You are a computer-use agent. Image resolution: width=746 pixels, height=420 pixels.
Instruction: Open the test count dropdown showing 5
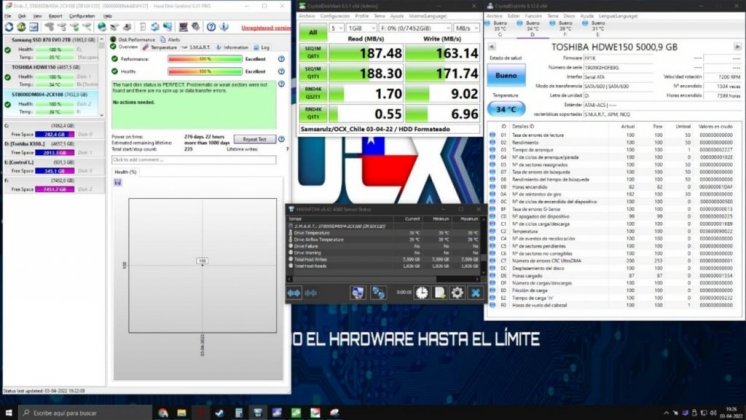[x=337, y=29]
